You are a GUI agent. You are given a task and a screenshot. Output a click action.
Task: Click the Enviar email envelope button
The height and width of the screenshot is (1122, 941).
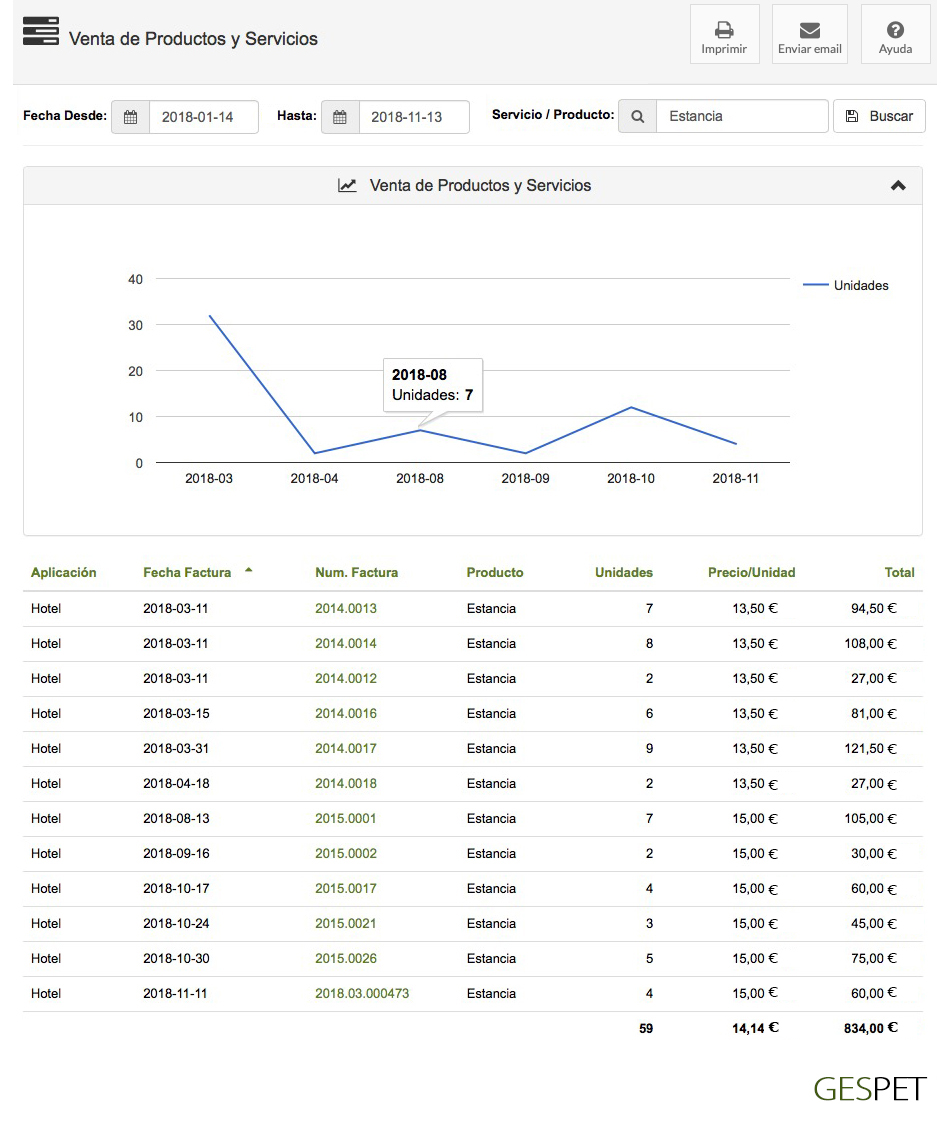[809, 35]
